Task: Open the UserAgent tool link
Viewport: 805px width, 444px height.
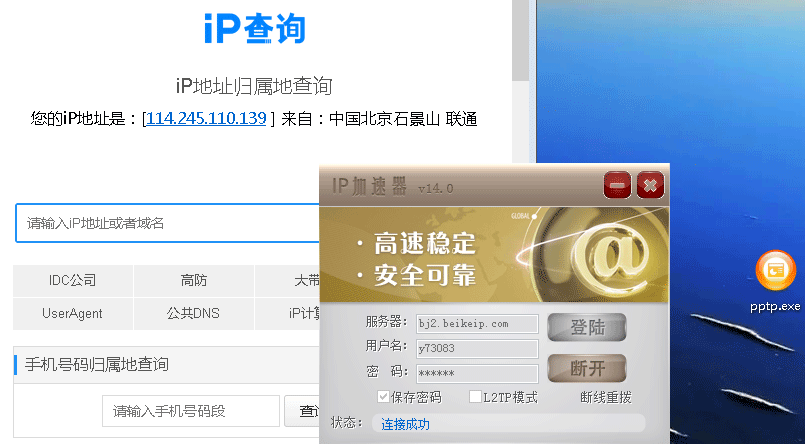Action: [73, 313]
